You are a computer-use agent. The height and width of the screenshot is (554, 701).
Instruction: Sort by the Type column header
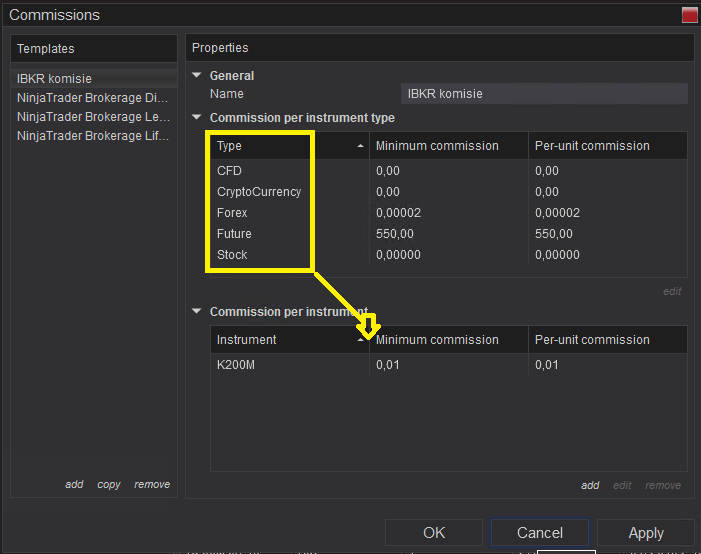(290, 146)
